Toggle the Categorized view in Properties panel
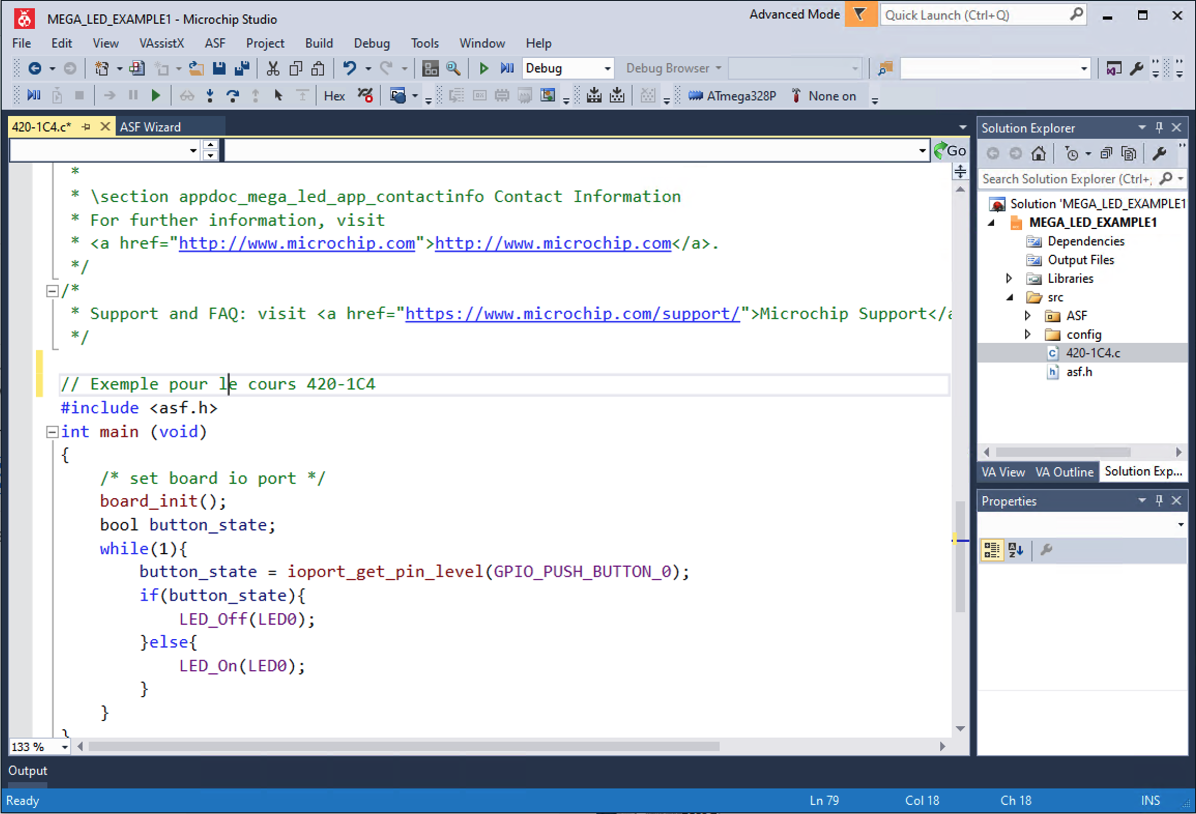This screenshot has height=814, width=1196. pos(992,550)
